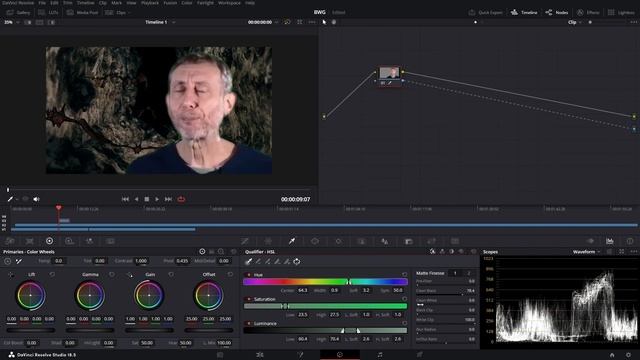Reset the Lift wheel

[52, 275]
